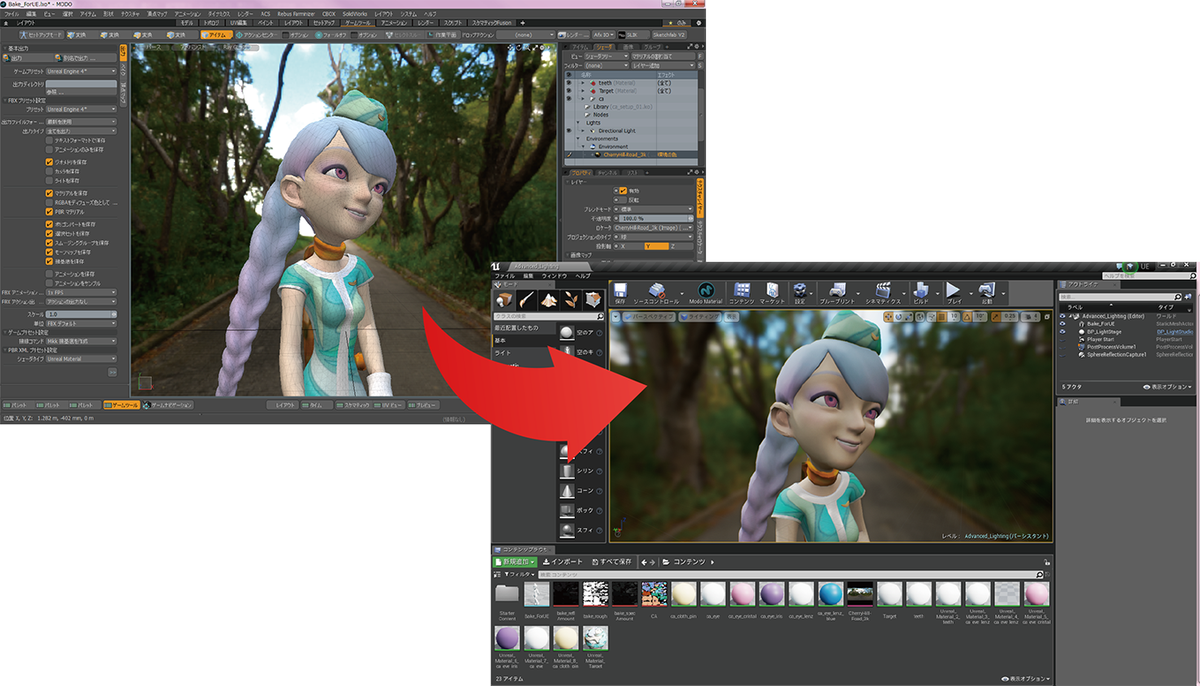Adjust the opacity 100.0 % slider in MODO

[656, 217]
